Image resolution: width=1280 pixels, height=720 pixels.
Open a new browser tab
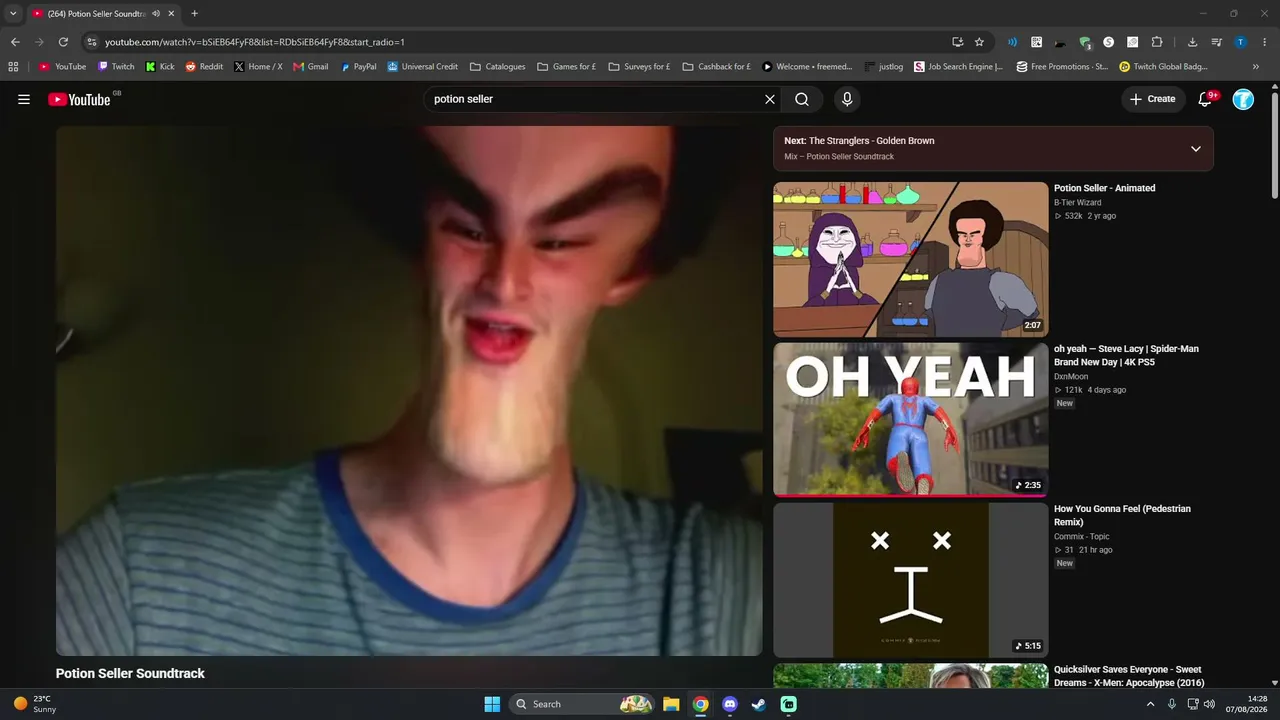tap(194, 14)
